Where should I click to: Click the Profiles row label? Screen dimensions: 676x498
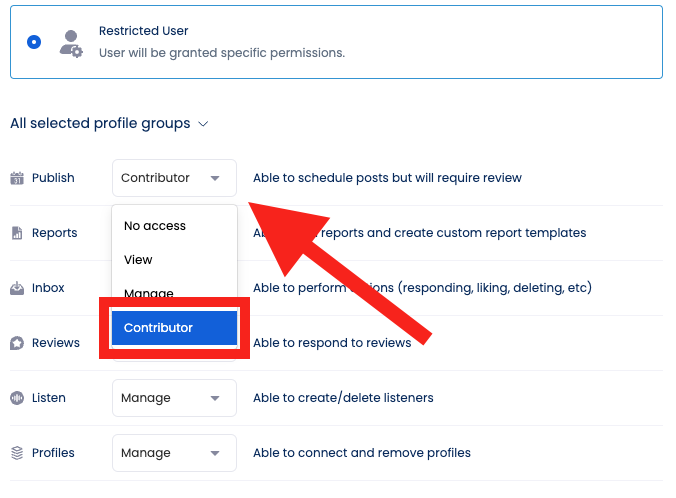pyautogui.click(x=53, y=453)
